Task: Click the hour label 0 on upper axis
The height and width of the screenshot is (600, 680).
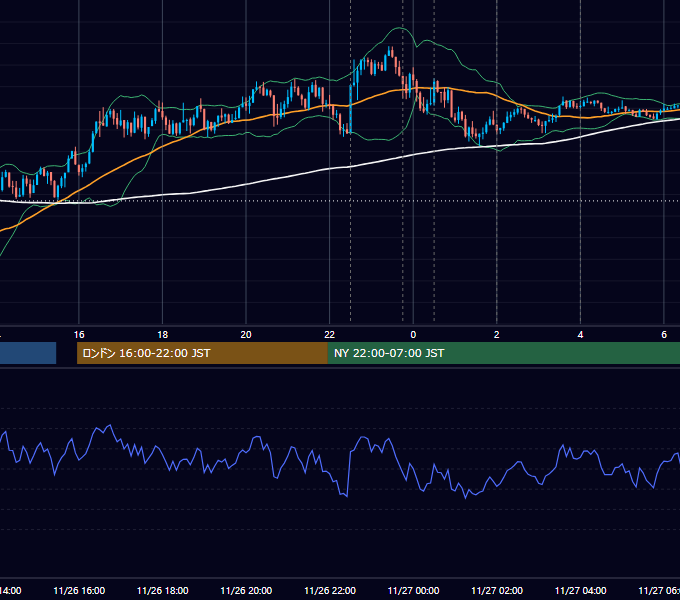Action: pos(413,335)
